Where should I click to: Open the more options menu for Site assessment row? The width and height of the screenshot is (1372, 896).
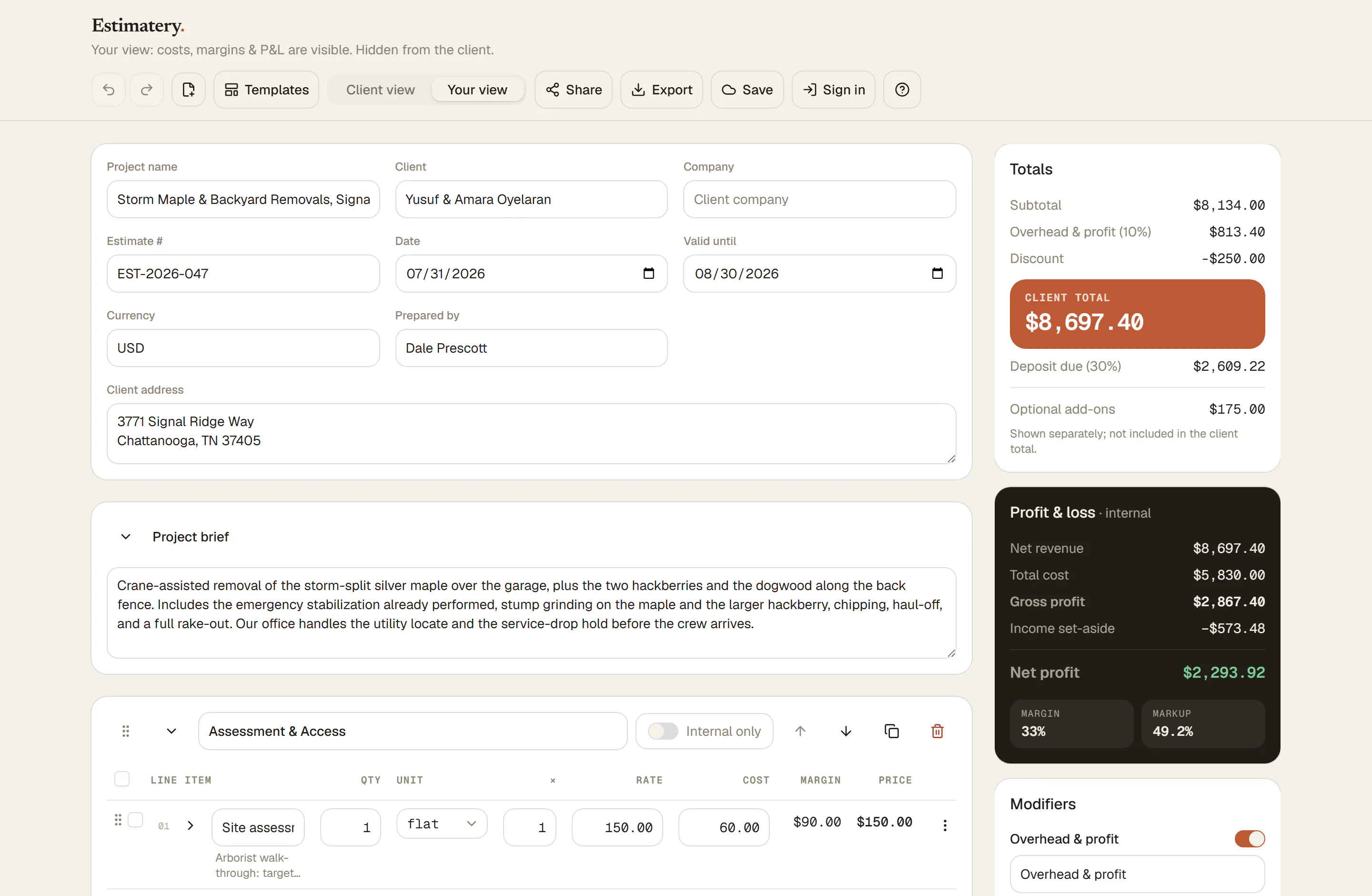(x=944, y=825)
